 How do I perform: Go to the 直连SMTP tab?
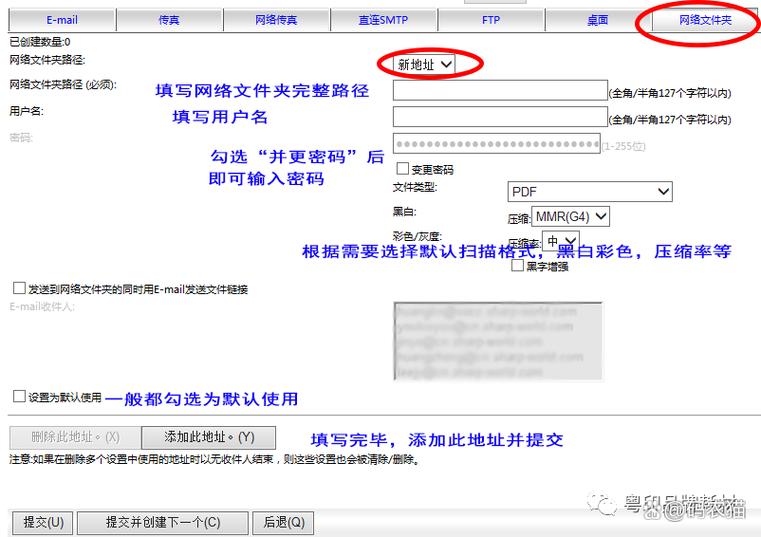pyautogui.click(x=384, y=20)
